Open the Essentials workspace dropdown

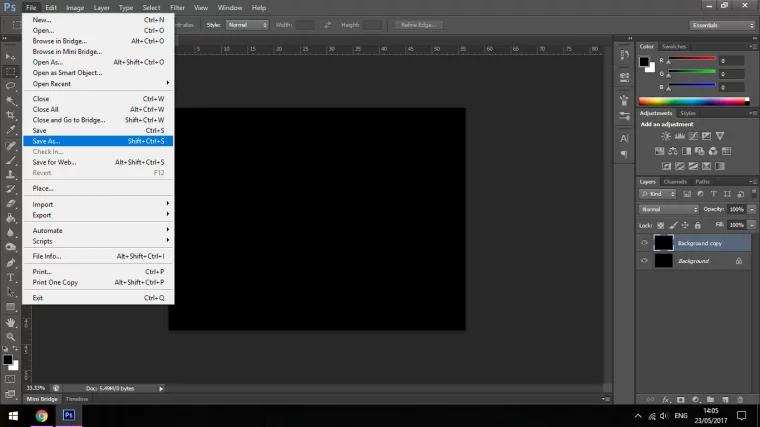[x=722, y=25]
